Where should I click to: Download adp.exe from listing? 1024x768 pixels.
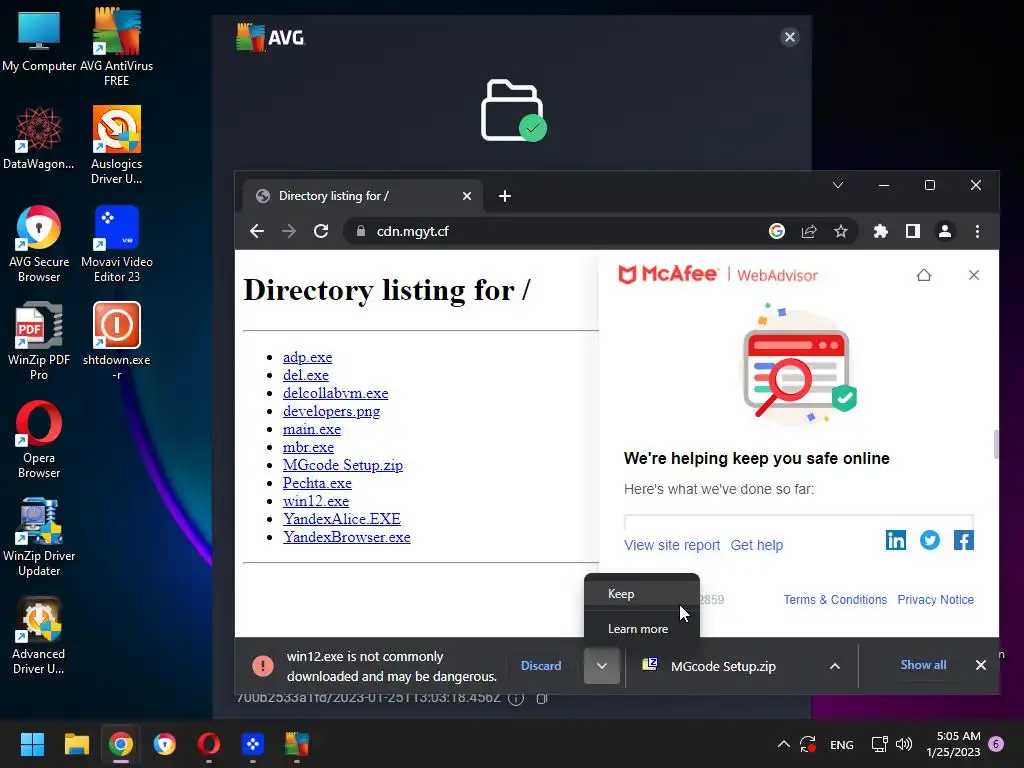coord(307,357)
